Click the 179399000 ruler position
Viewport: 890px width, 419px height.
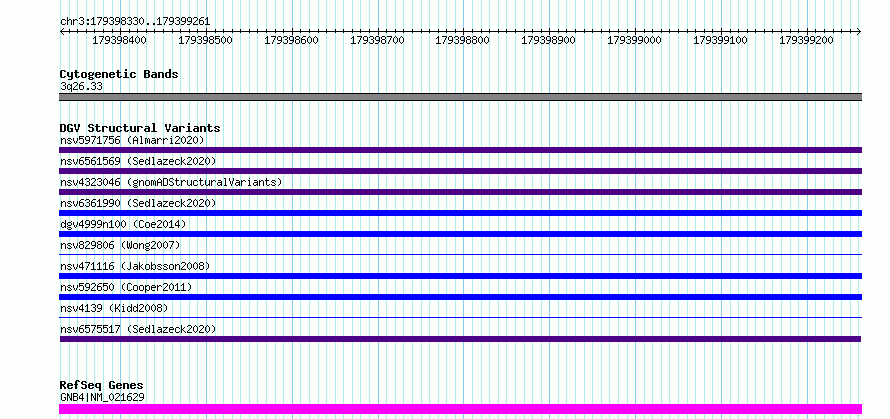pyautogui.click(x=634, y=41)
